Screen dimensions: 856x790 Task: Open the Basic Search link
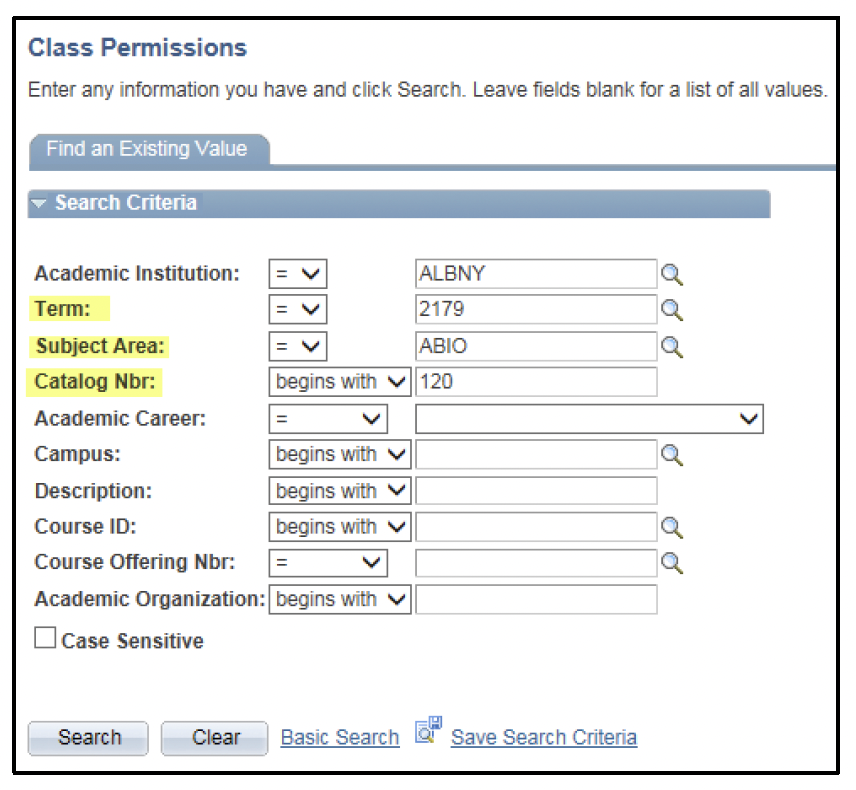click(x=340, y=737)
